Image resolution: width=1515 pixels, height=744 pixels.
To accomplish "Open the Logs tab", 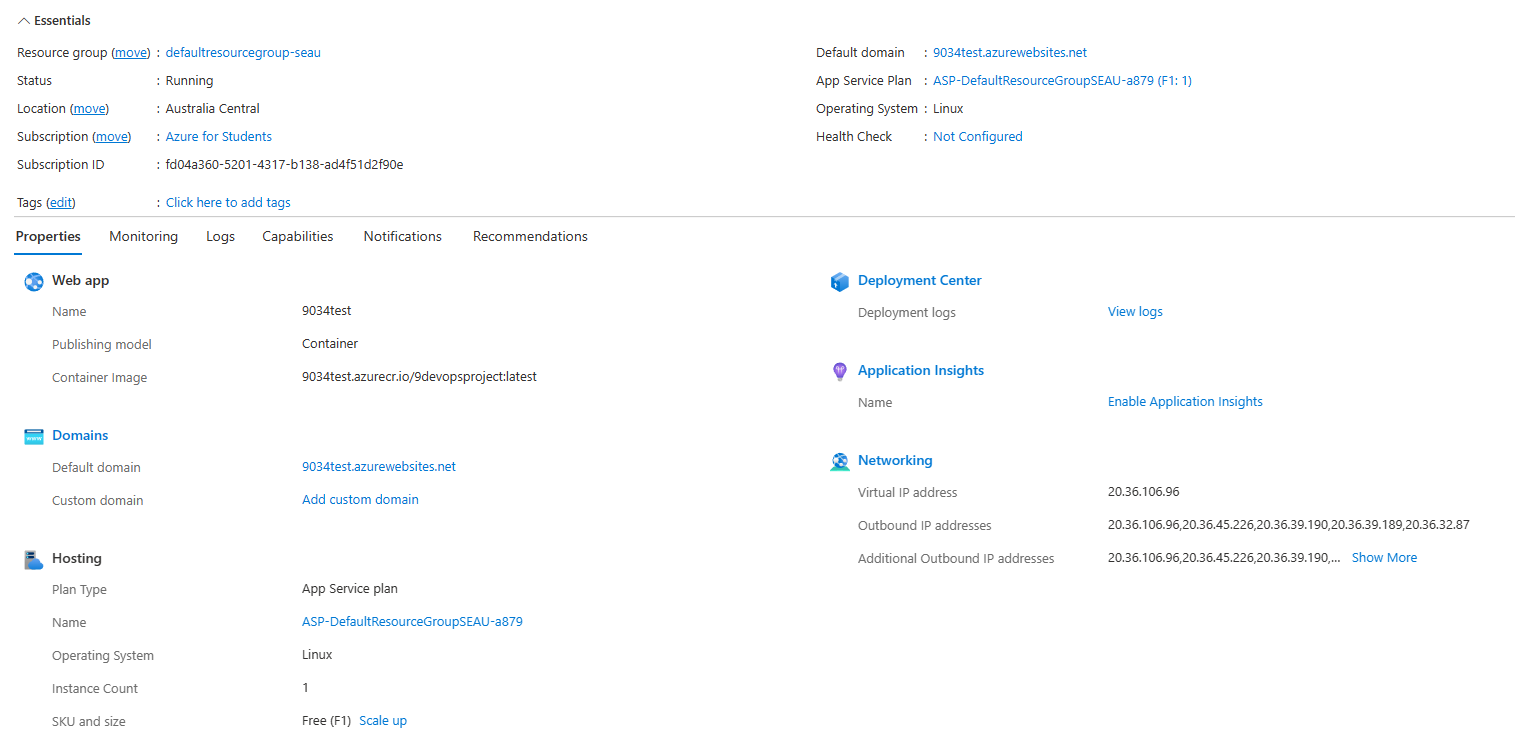I will tap(220, 237).
